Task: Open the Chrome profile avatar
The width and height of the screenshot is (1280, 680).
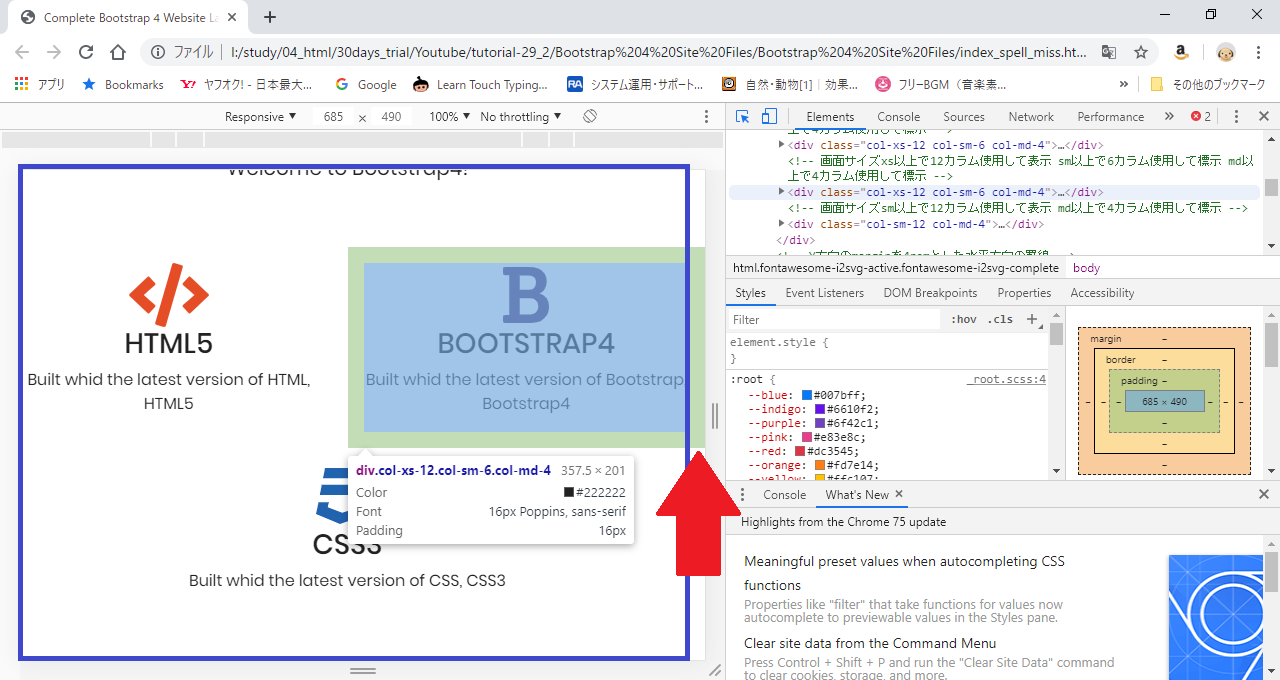Action: pyautogui.click(x=1226, y=52)
